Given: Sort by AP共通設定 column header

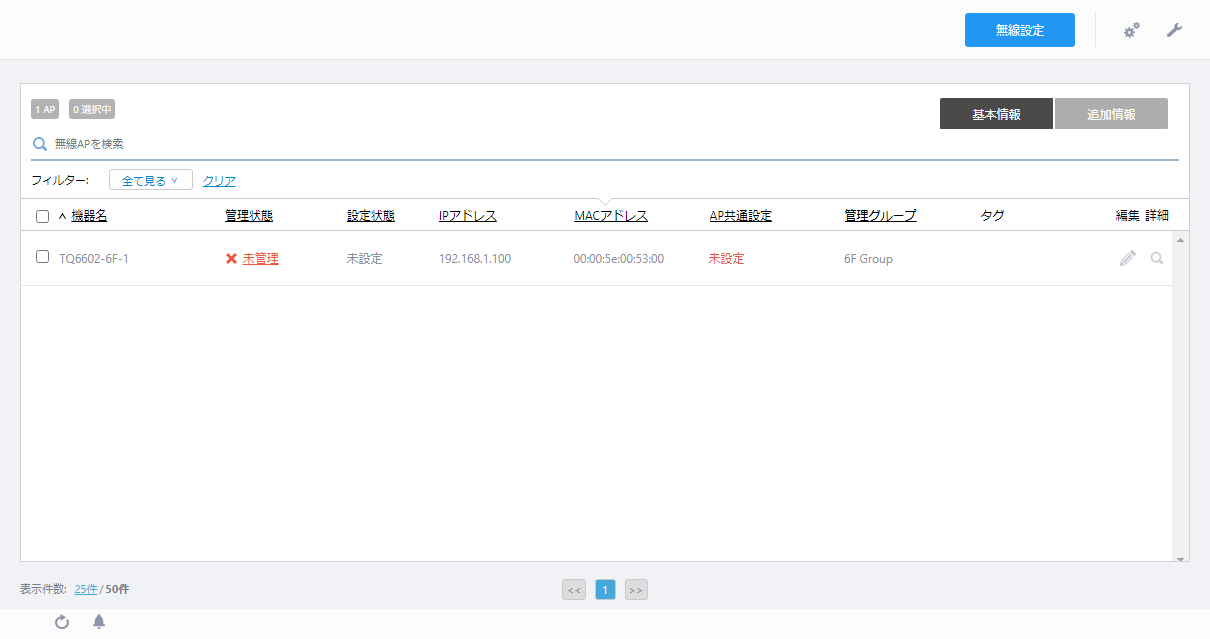Looking at the screenshot, I should coord(740,215).
